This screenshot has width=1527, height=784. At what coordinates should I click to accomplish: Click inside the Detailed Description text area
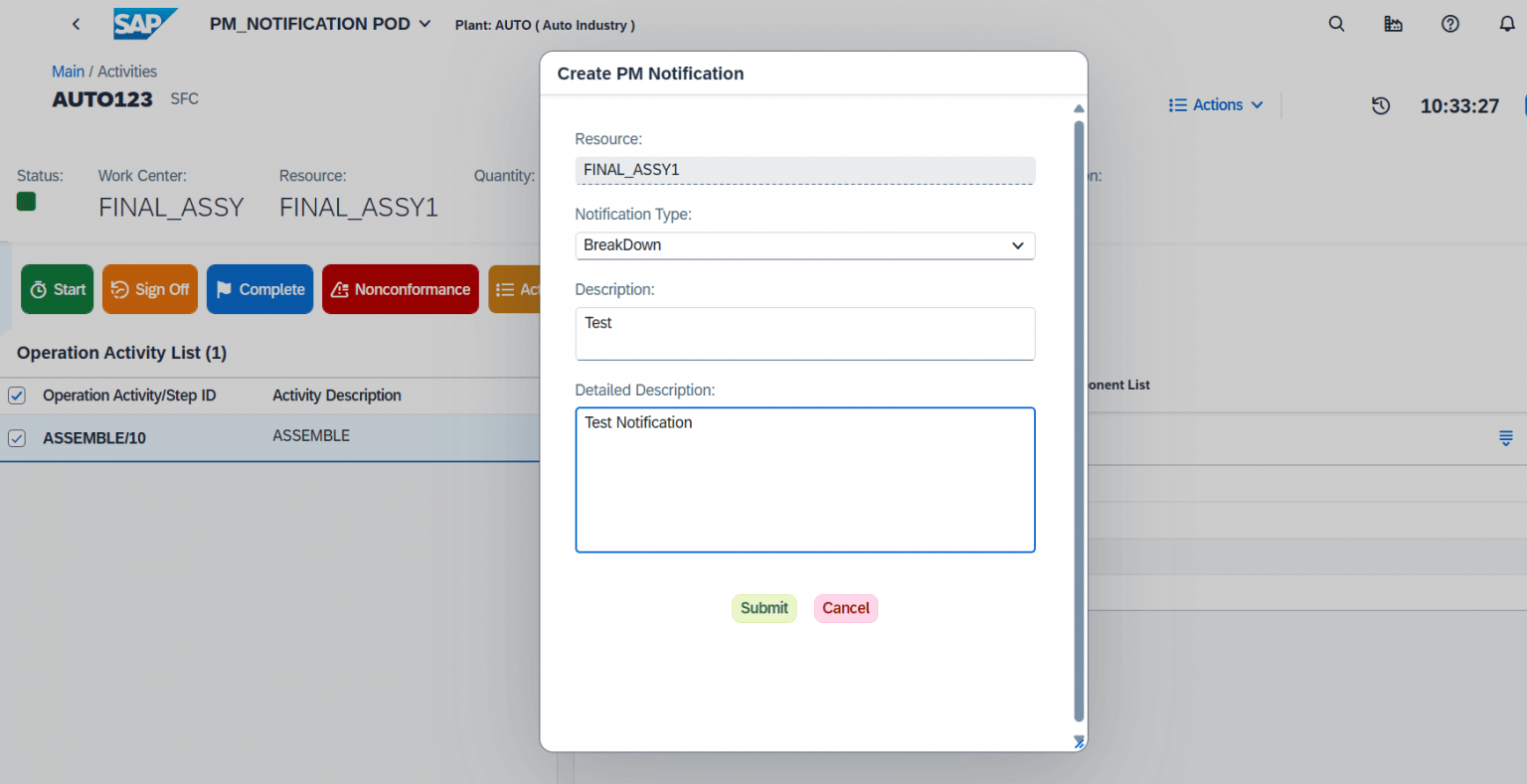tap(805, 480)
